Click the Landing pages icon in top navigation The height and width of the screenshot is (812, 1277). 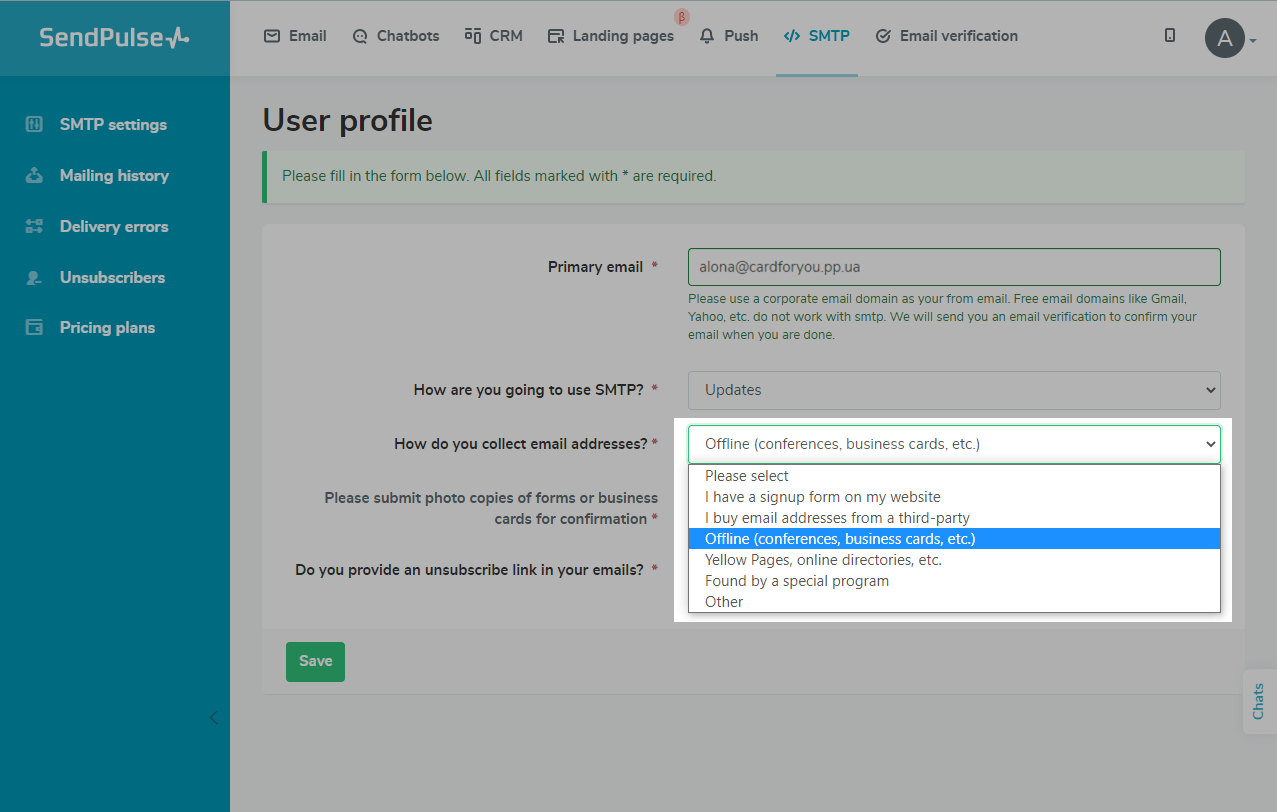[x=556, y=36]
